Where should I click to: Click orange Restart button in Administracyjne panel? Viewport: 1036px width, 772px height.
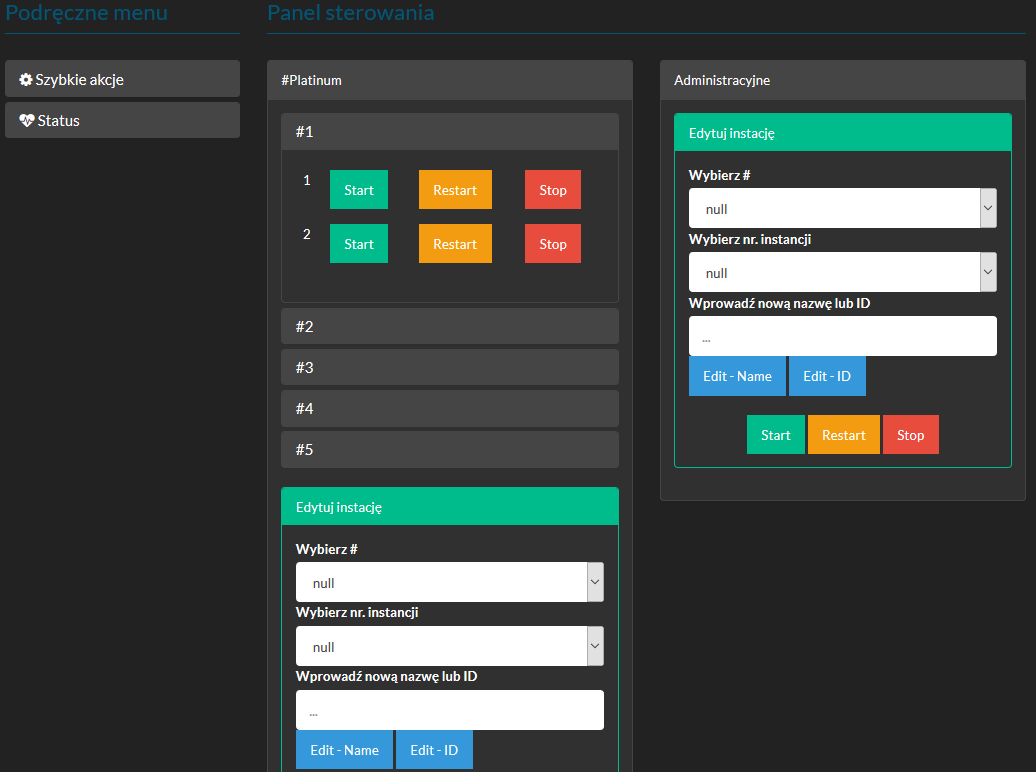[843, 435]
